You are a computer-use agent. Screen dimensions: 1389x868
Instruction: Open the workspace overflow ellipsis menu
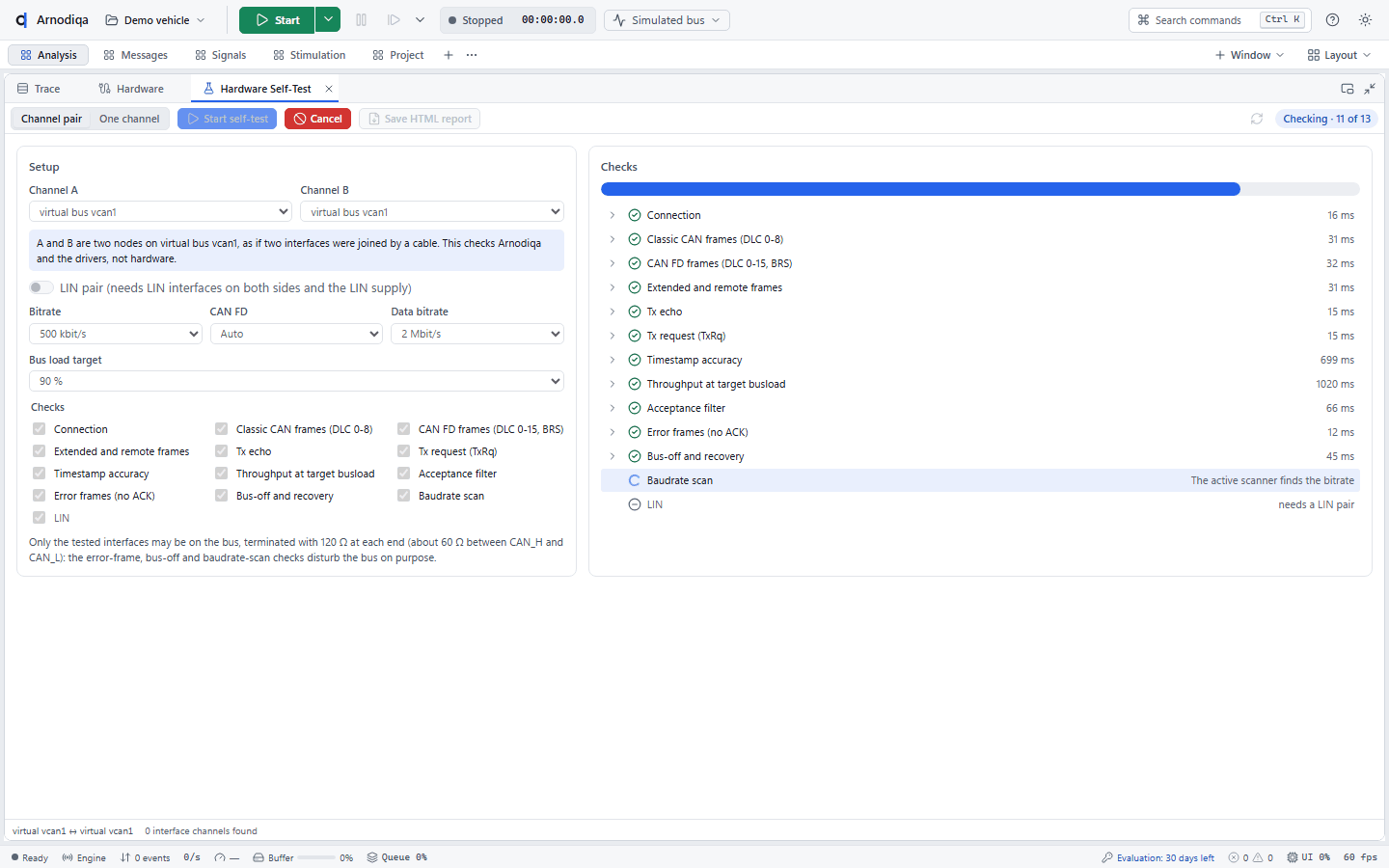click(472, 55)
